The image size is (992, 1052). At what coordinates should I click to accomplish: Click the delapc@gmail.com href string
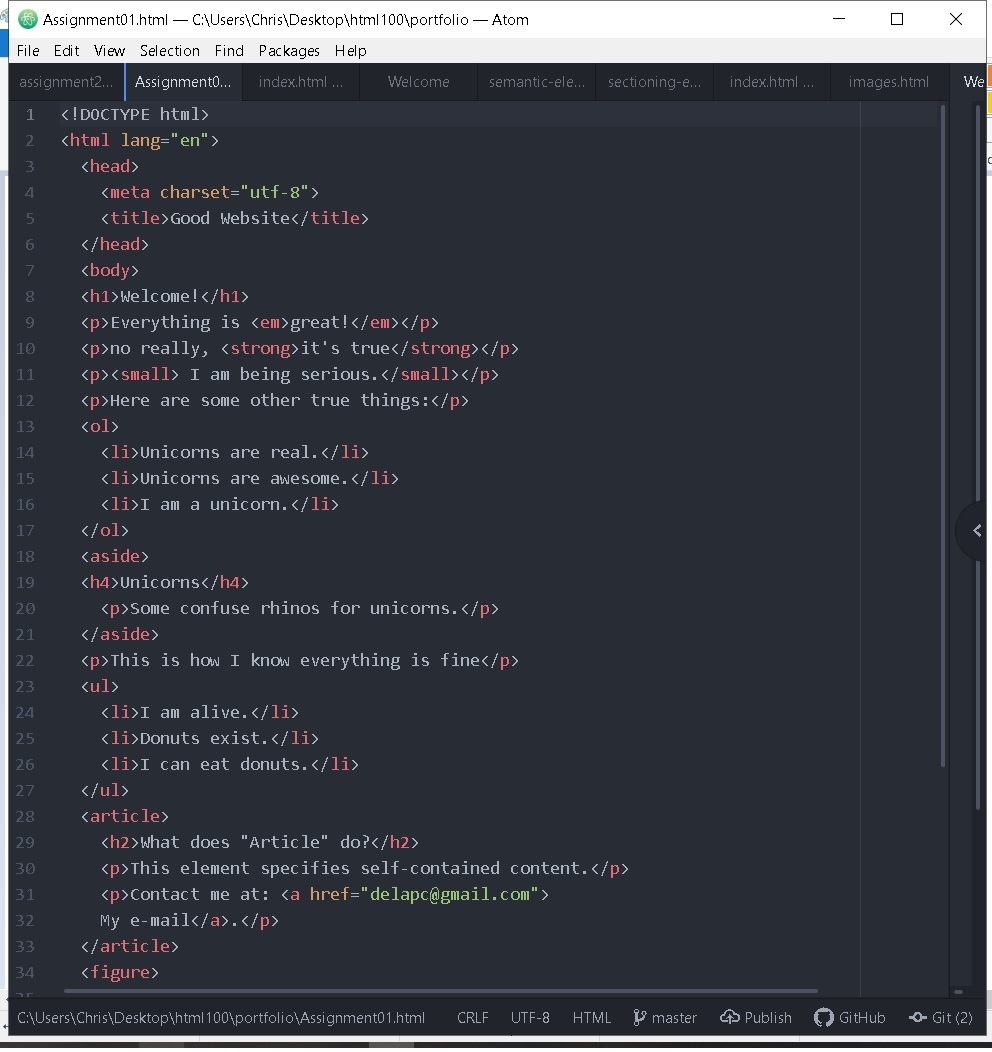point(449,894)
